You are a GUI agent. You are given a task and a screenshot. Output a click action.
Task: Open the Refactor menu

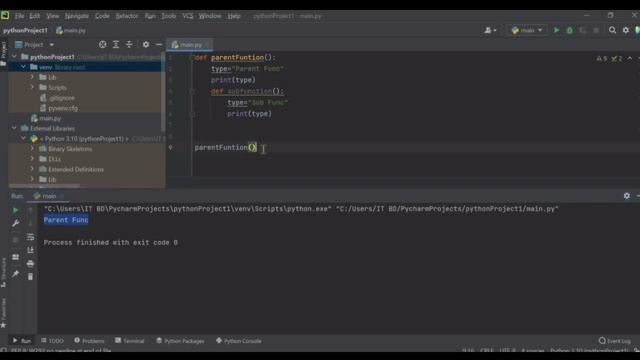(x=127, y=16)
